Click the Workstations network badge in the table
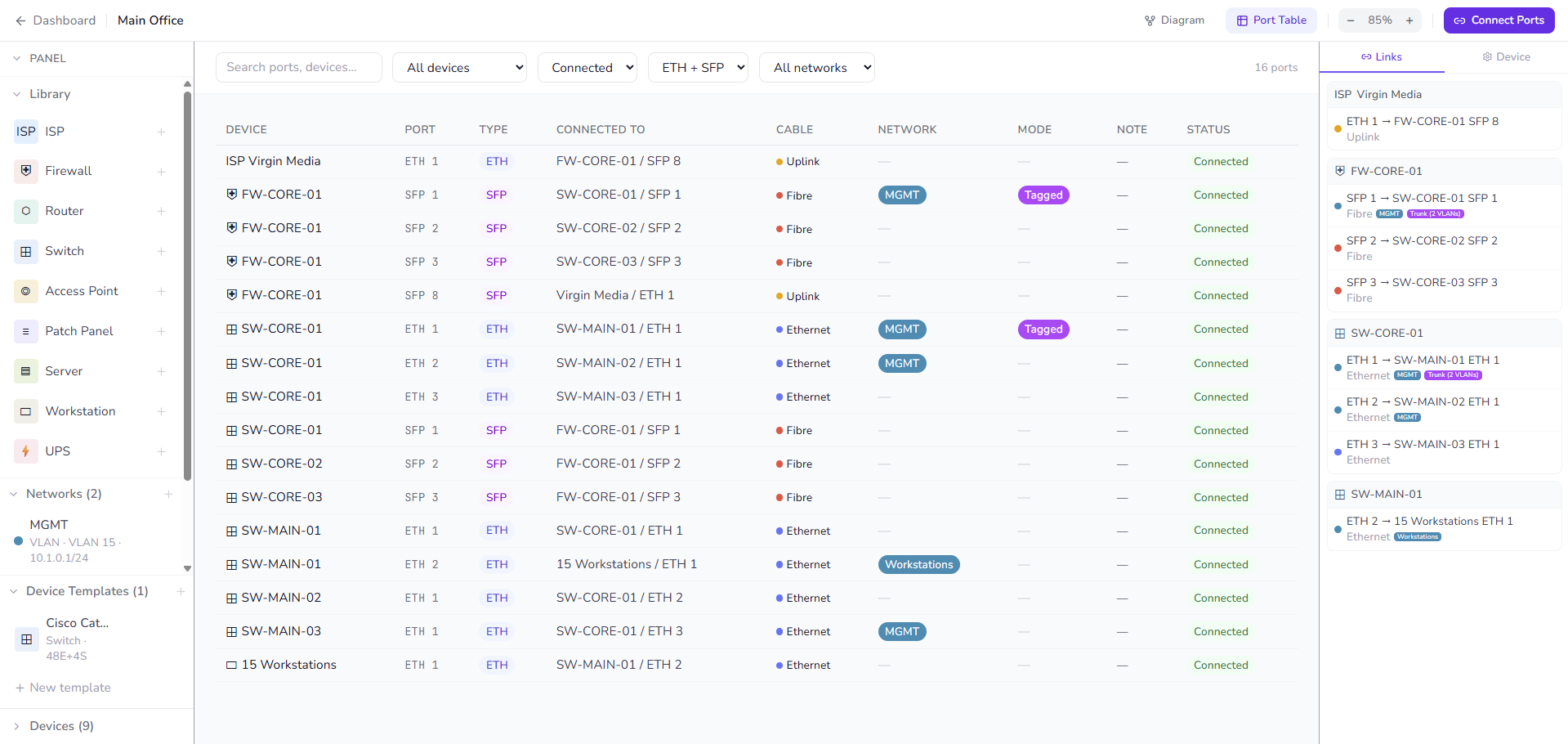This screenshot has height=744, width=1568. click(919, 565)
